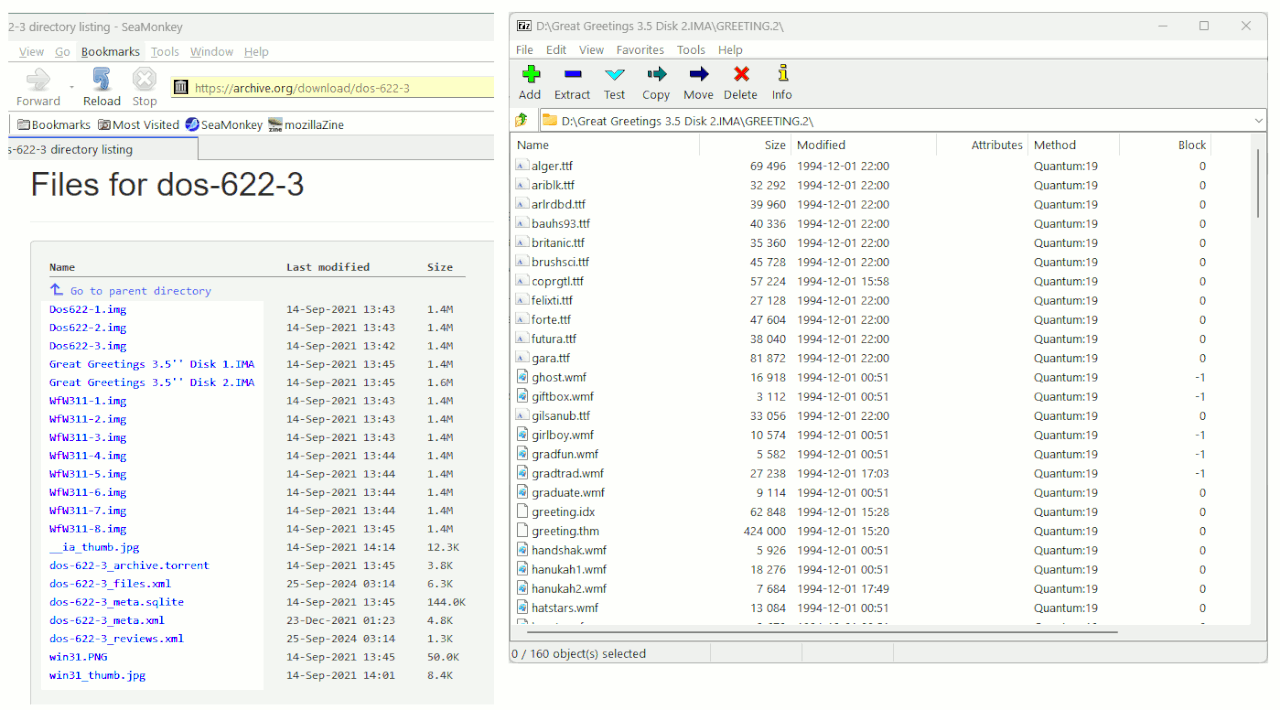Sort 7-Zip list by Attributes column
Viewport: 1280px width, 710px height.
click(982, 145)
